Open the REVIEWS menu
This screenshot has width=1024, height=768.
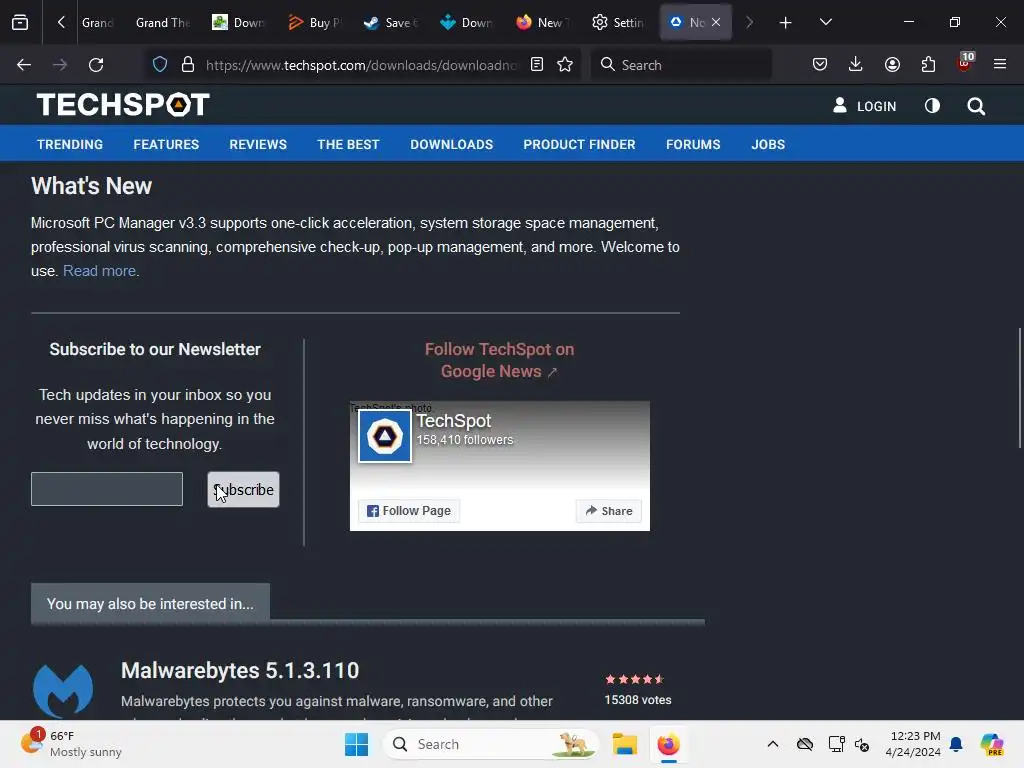coord(258,144)
